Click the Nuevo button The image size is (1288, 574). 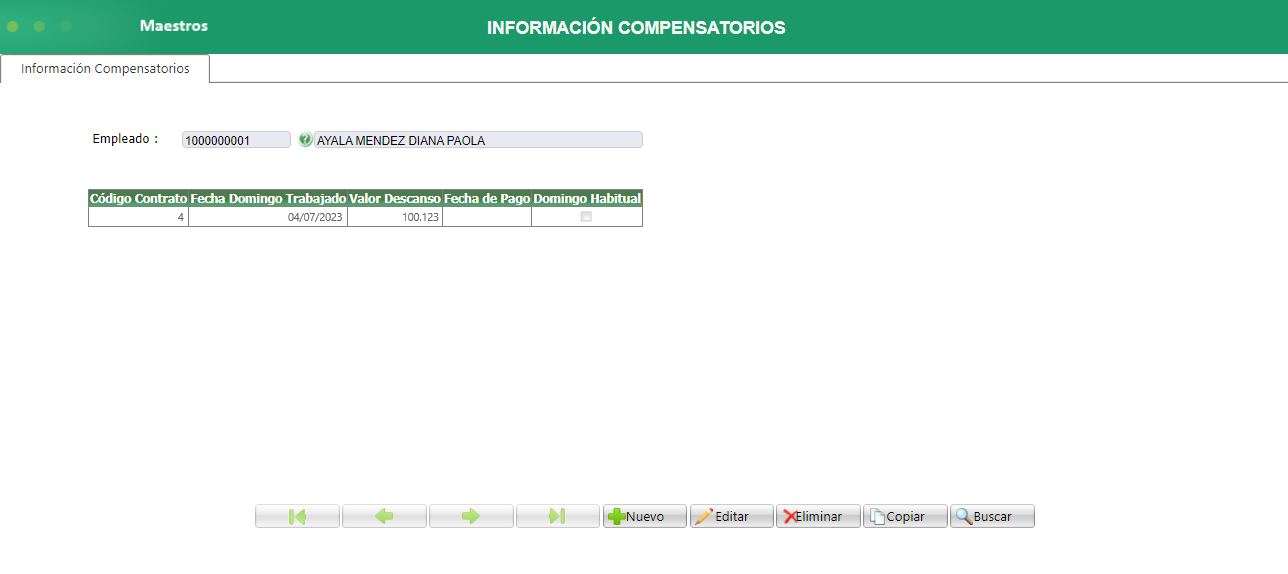point(645,516)
